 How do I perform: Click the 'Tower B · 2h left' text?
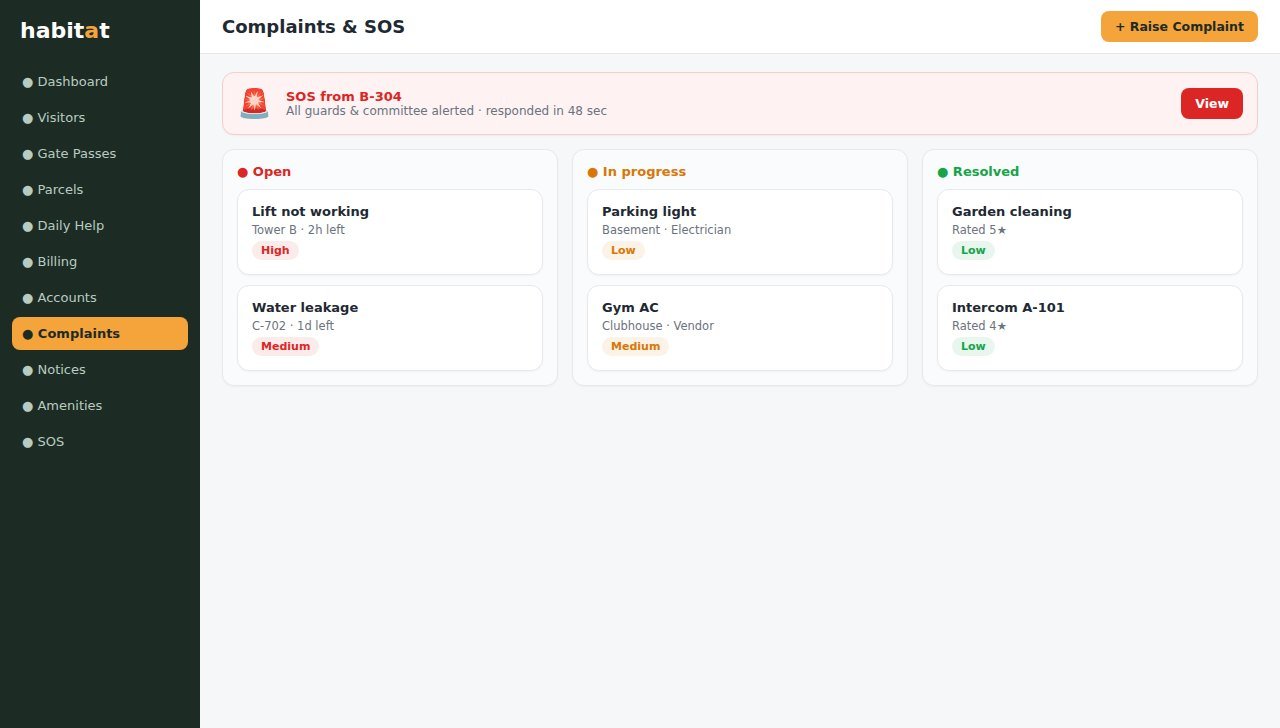pyautogui.click(x=298, y=230)
